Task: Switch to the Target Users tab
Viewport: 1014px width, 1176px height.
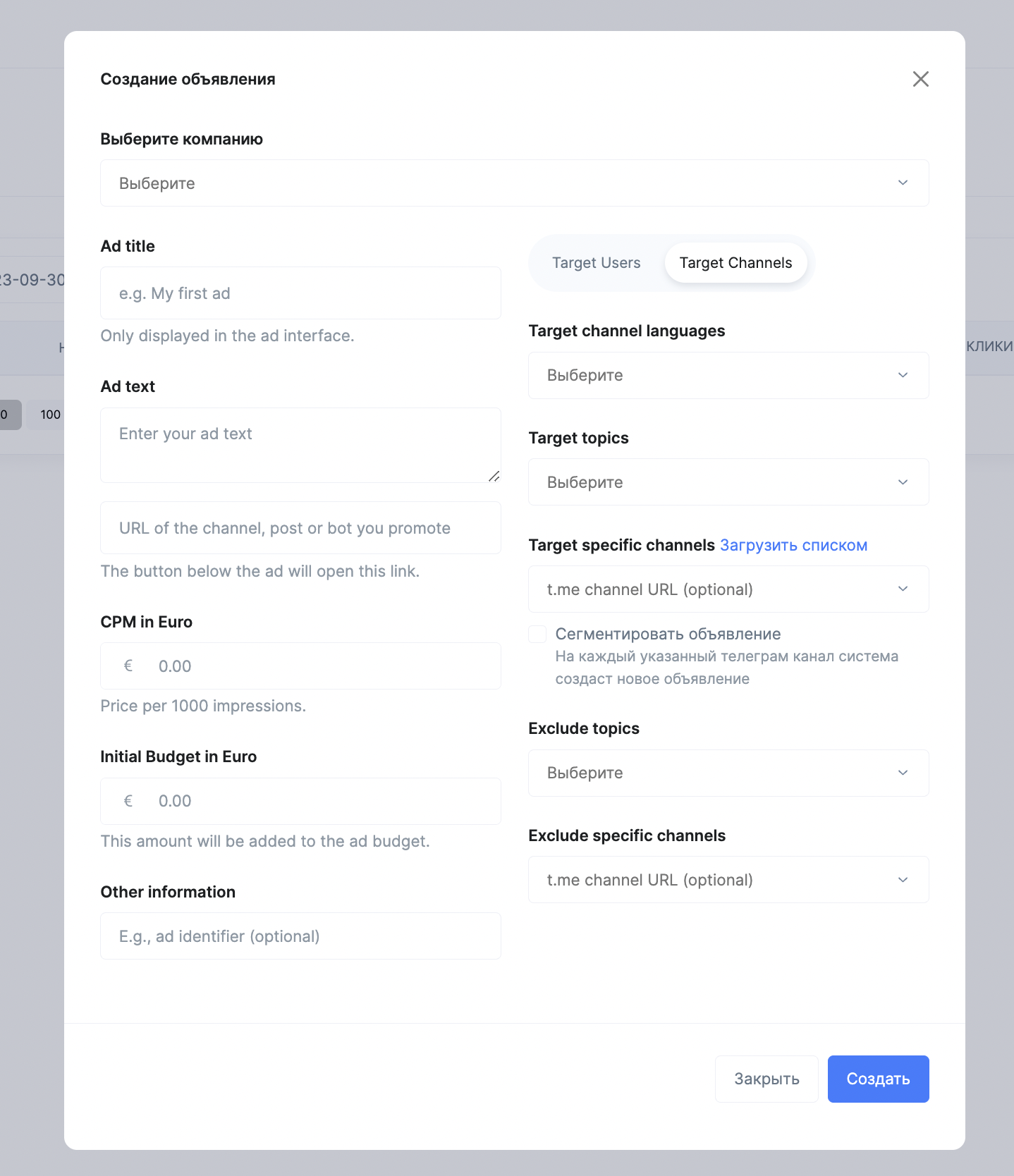Action: pos(596,263)
